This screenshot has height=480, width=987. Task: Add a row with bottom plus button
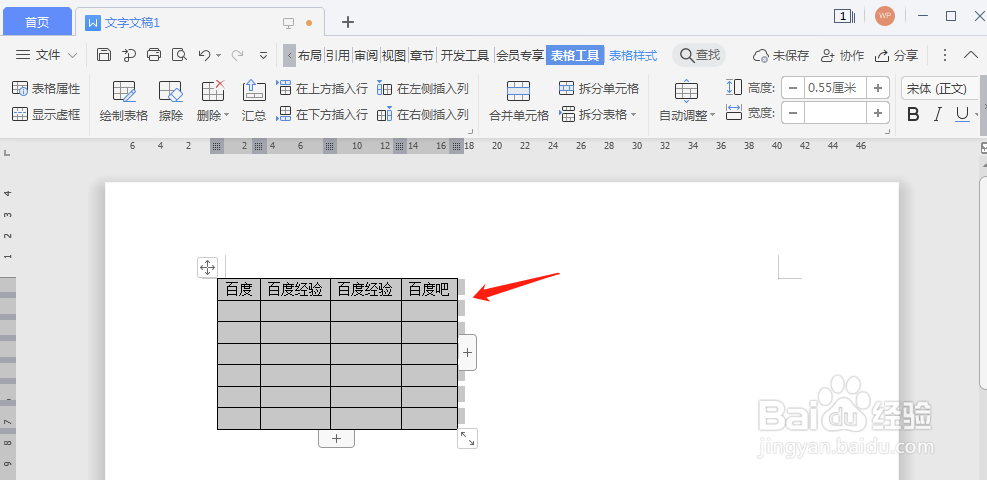pyautogui.click(x=336, y=438)
